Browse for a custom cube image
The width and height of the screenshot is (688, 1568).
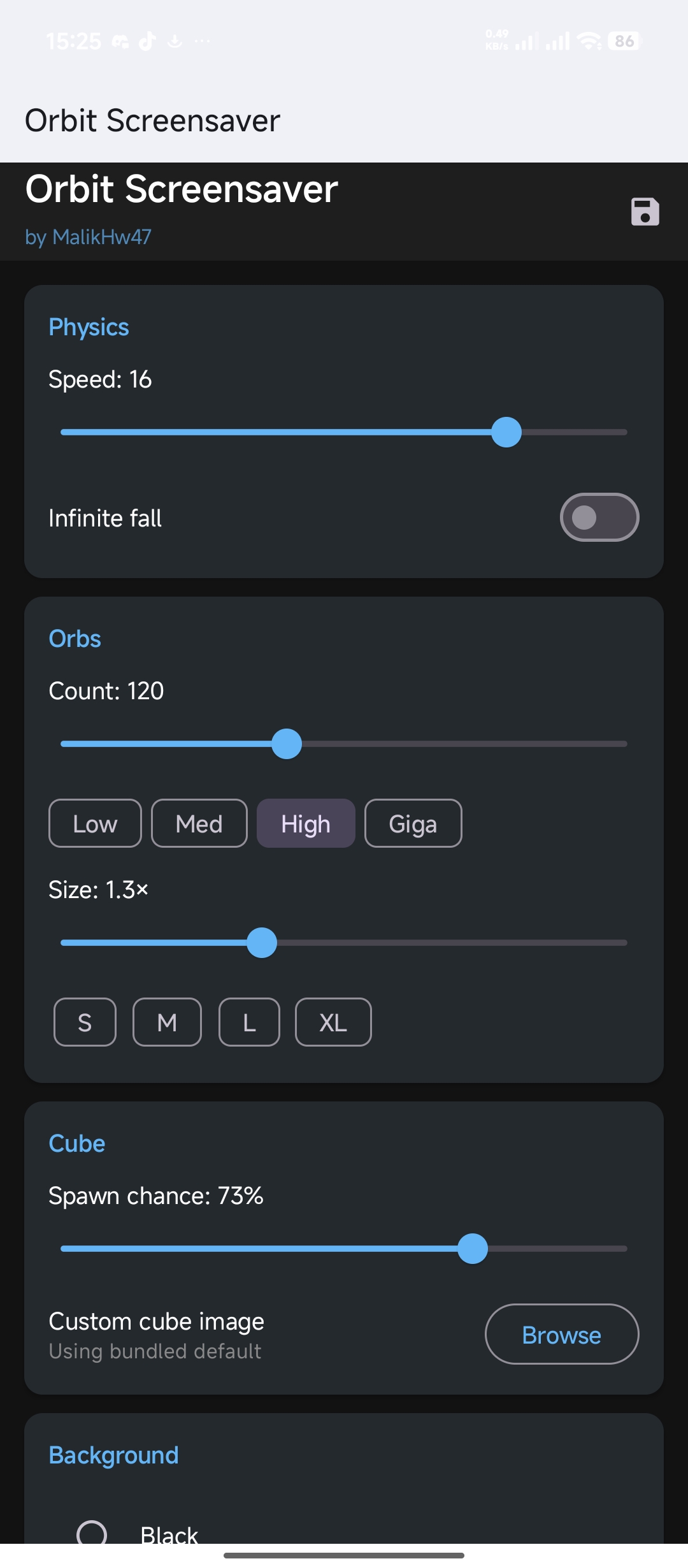pyautogui.click(x=561, y=1334)
